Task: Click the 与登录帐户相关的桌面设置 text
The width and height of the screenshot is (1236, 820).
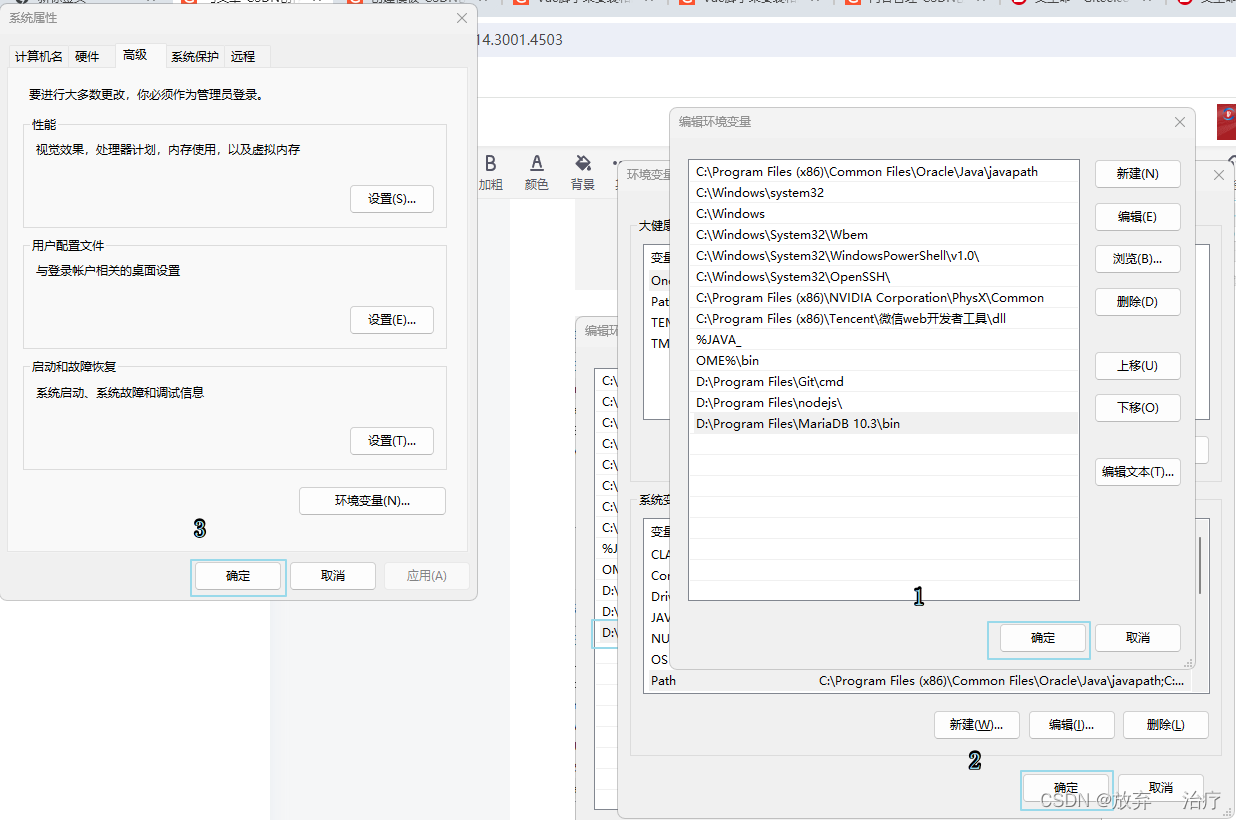Action: point(108,271)
